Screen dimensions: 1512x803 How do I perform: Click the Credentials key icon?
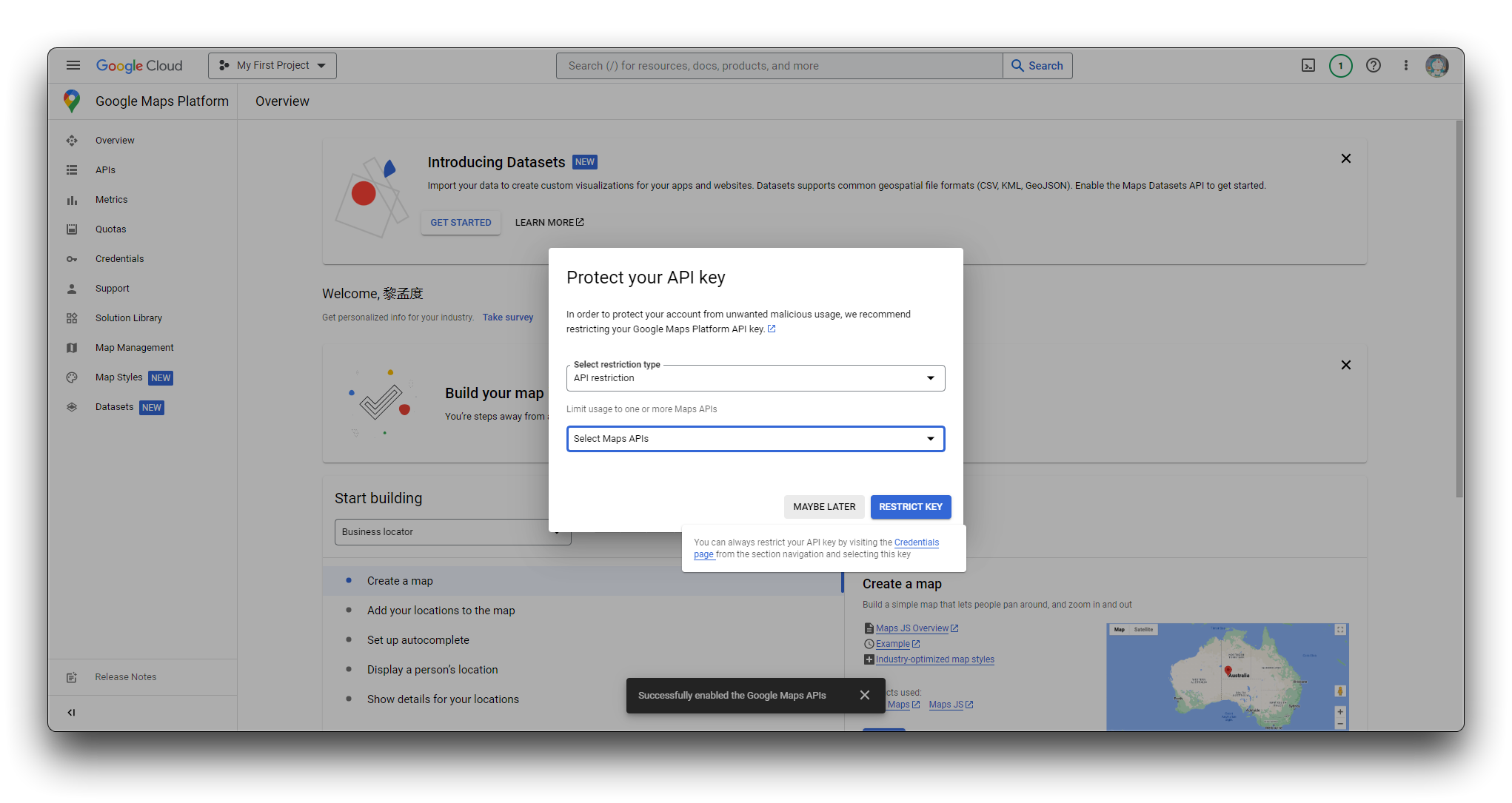pos(72,259)
